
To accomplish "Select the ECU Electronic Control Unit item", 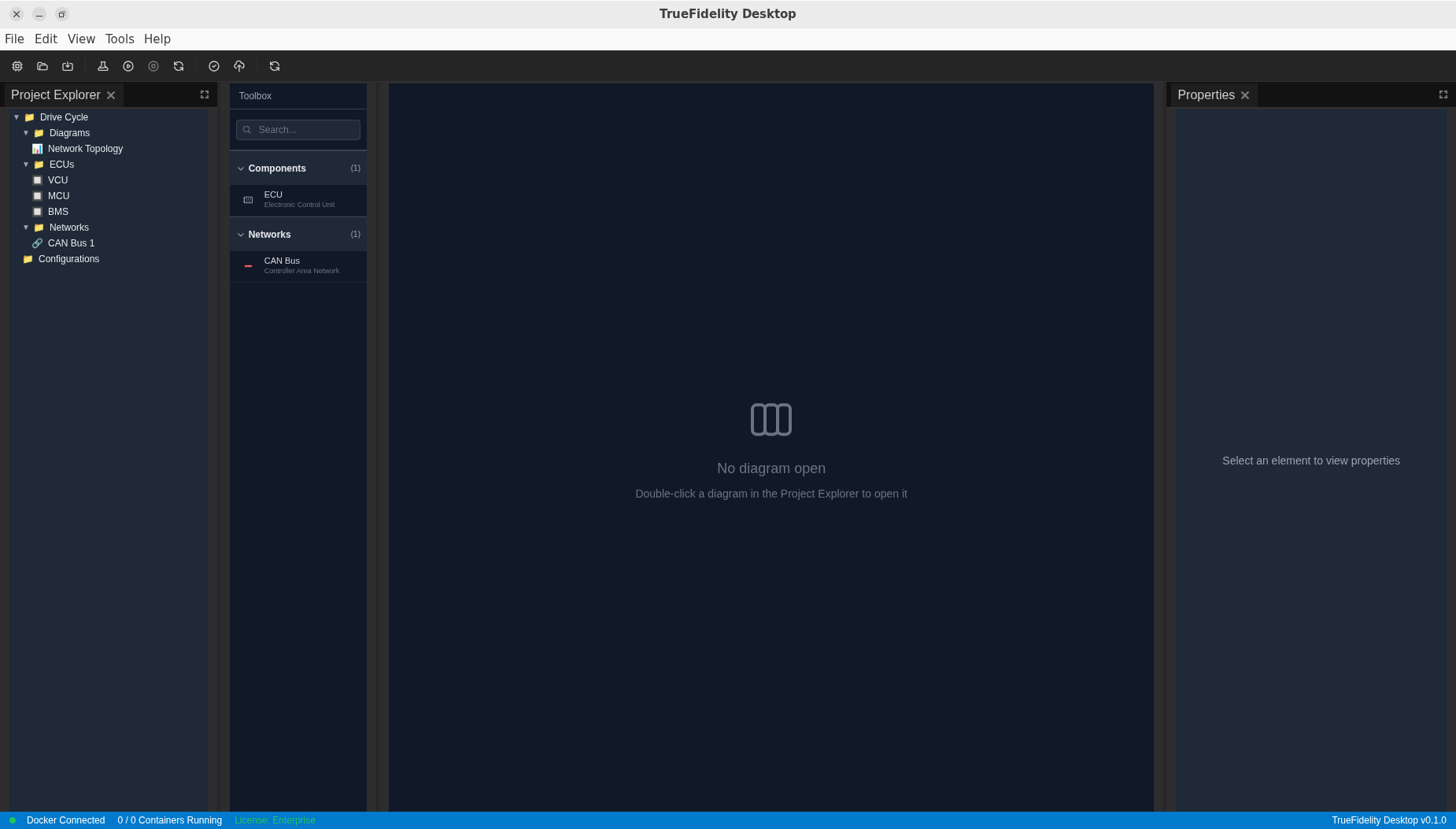I will click(x=298, y=200).
